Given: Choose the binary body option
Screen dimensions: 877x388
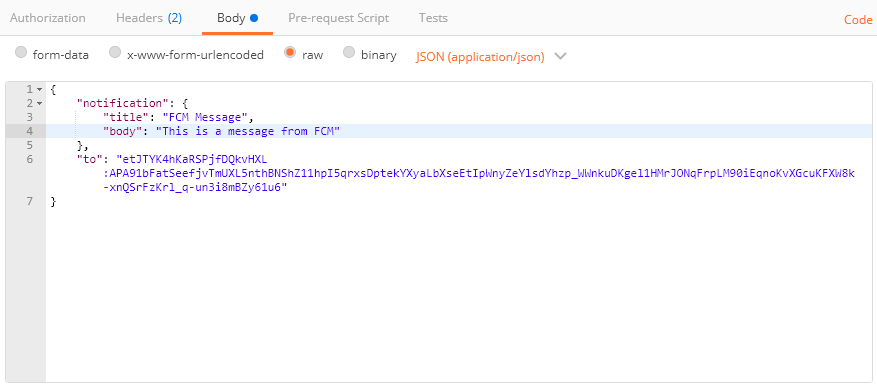Looking at the screenshot, I should coord(348,53).
